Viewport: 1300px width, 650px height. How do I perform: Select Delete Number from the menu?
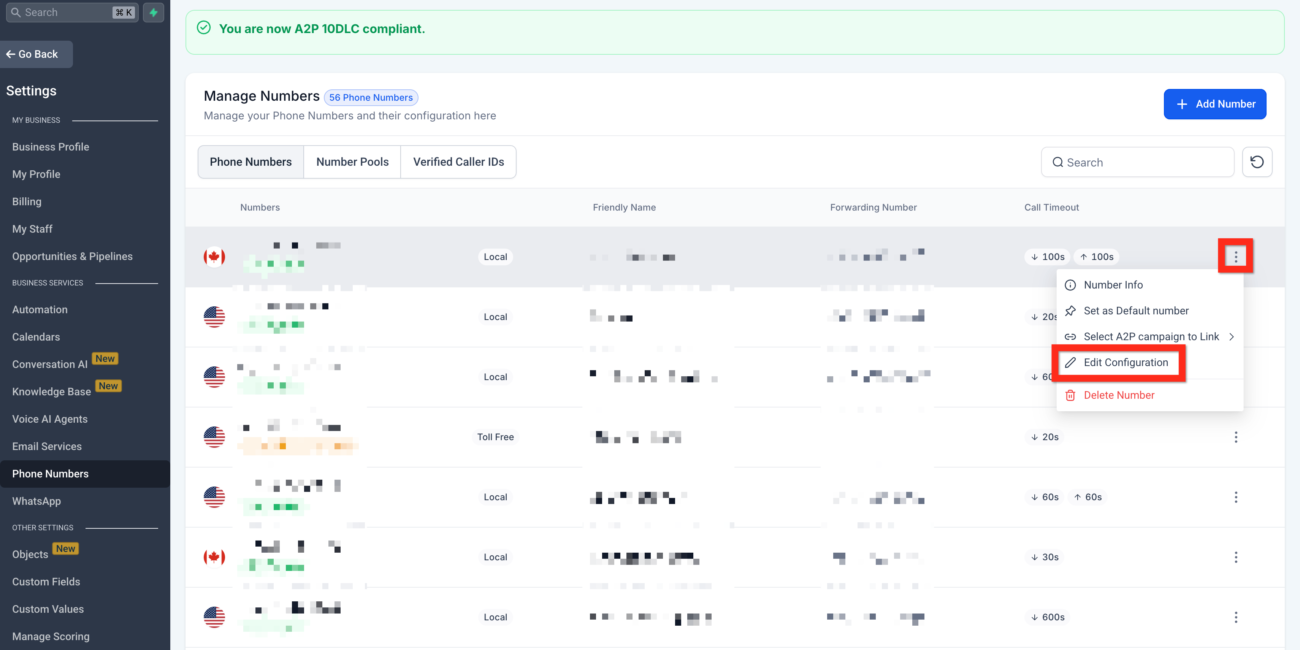[x=1118, y=395]
